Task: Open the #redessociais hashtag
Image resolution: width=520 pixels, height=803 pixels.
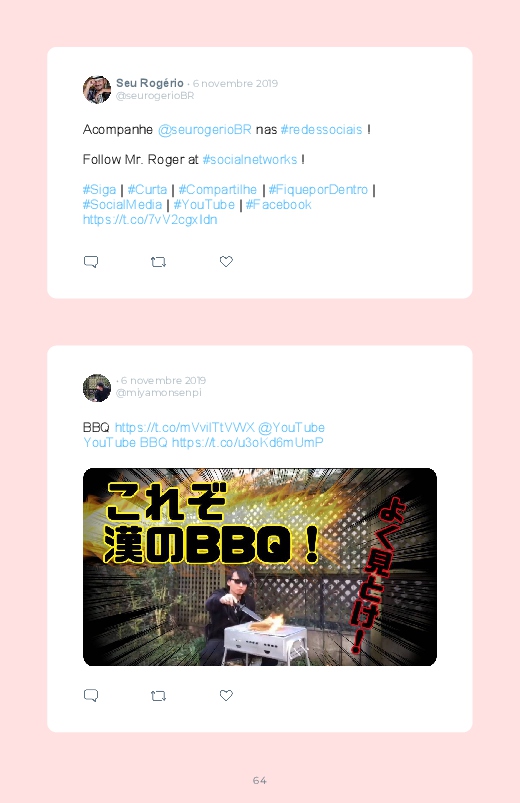Action: (321, 130)
